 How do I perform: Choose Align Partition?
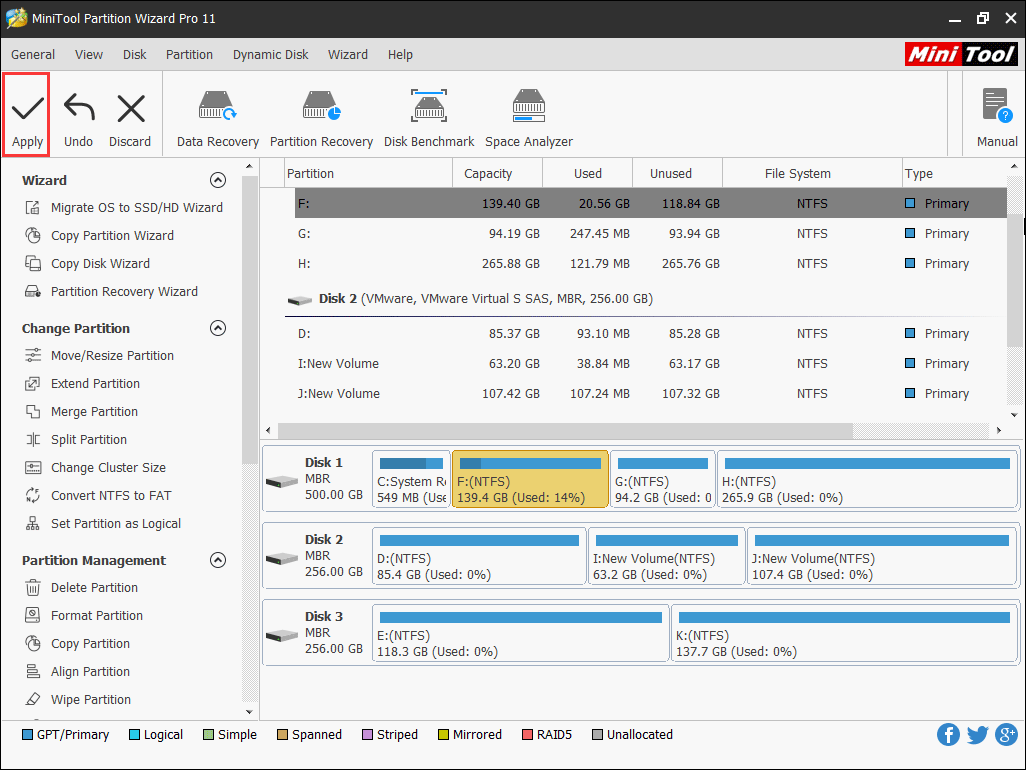78,672
